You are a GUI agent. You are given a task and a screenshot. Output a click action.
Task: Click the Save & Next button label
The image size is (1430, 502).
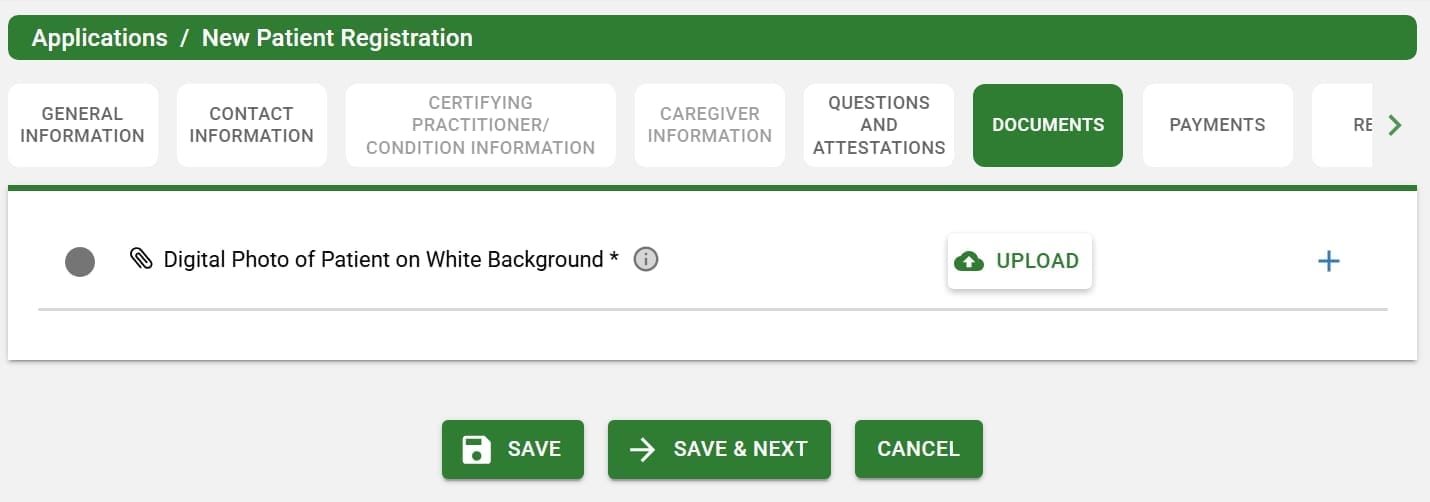740,449
